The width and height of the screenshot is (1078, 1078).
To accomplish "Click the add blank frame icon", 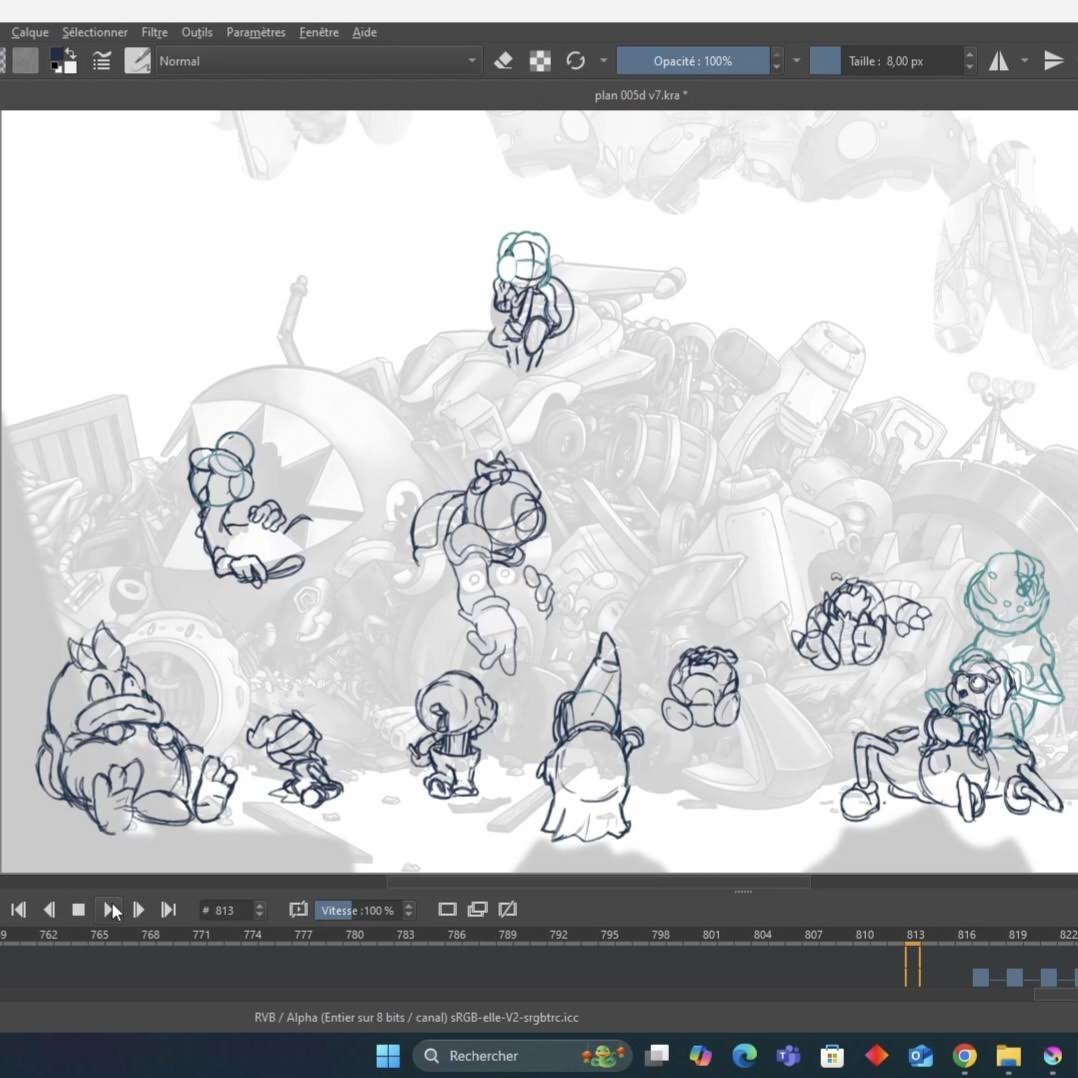I will point(447,909).
